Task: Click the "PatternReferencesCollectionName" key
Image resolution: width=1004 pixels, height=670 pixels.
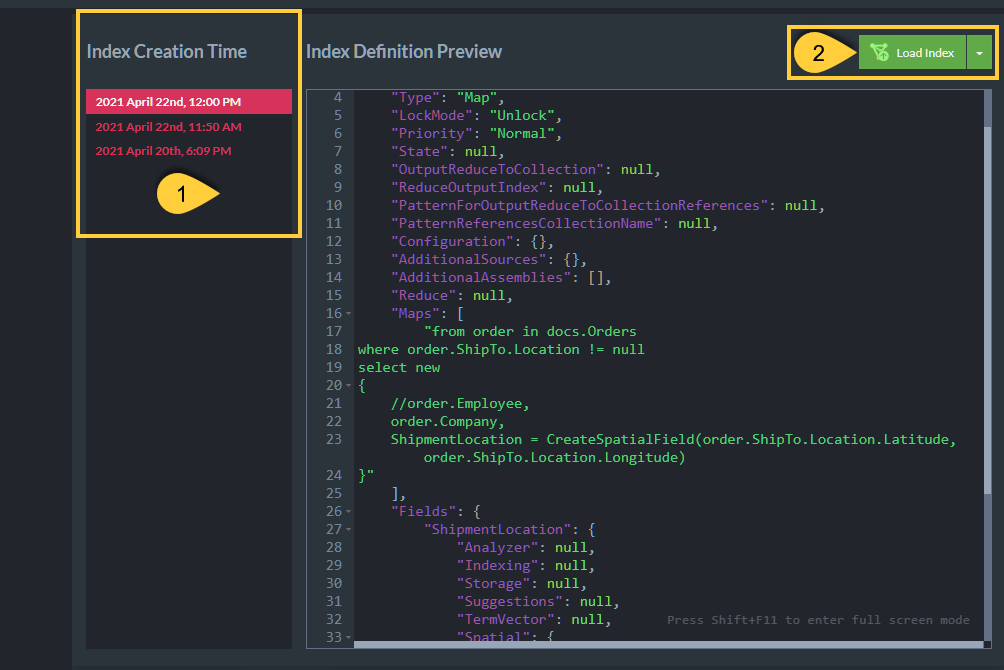Action: [526, 223]
